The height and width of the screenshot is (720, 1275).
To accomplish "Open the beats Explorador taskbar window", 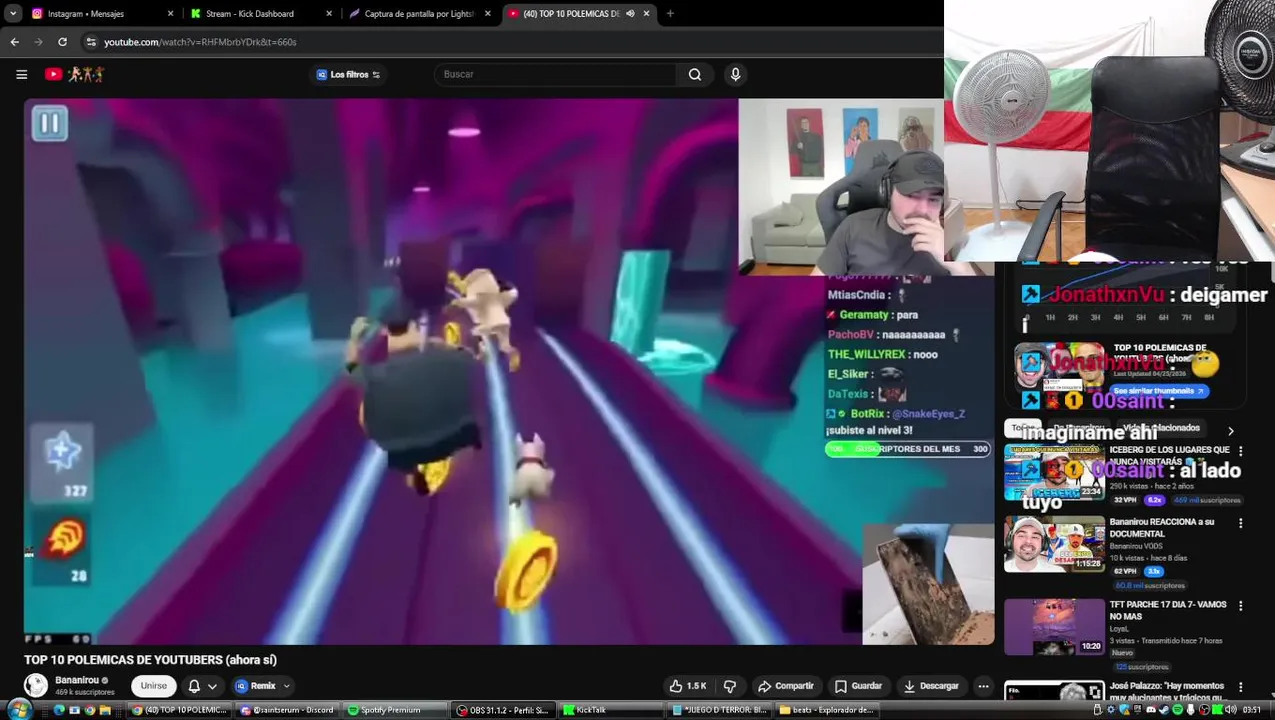I will click(827, 710).
